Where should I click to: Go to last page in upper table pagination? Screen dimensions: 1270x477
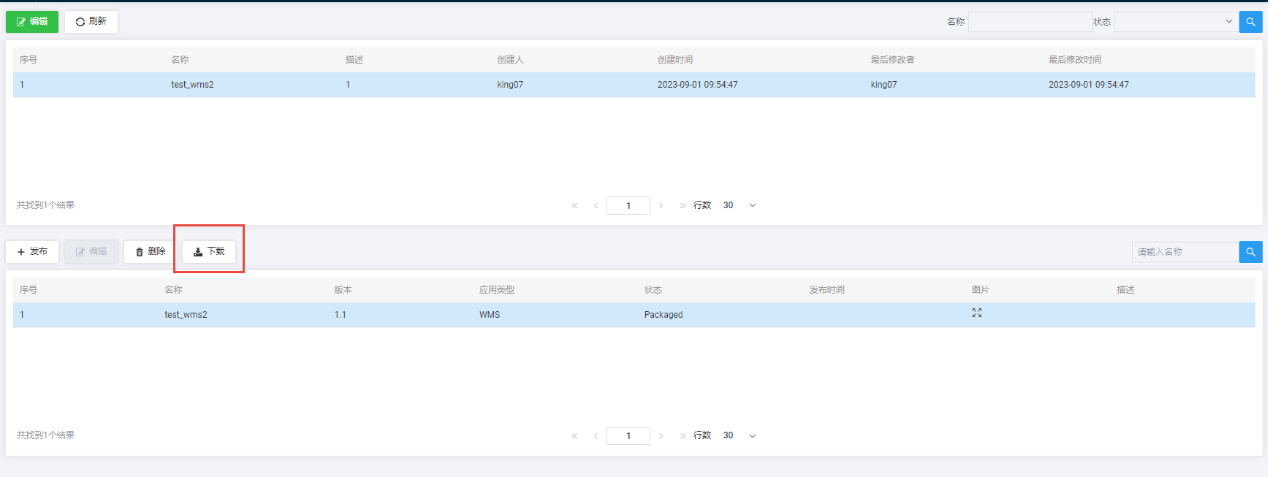683,205
